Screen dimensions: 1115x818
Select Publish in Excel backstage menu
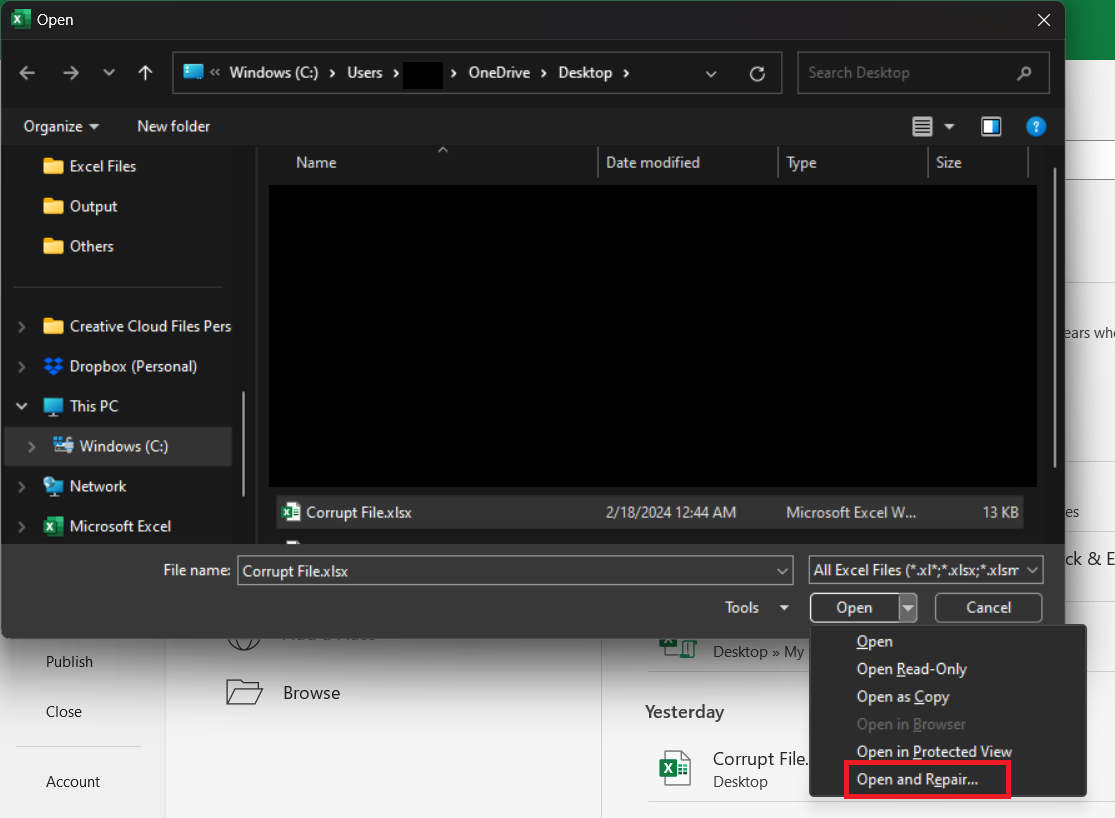tap(69, 662)
